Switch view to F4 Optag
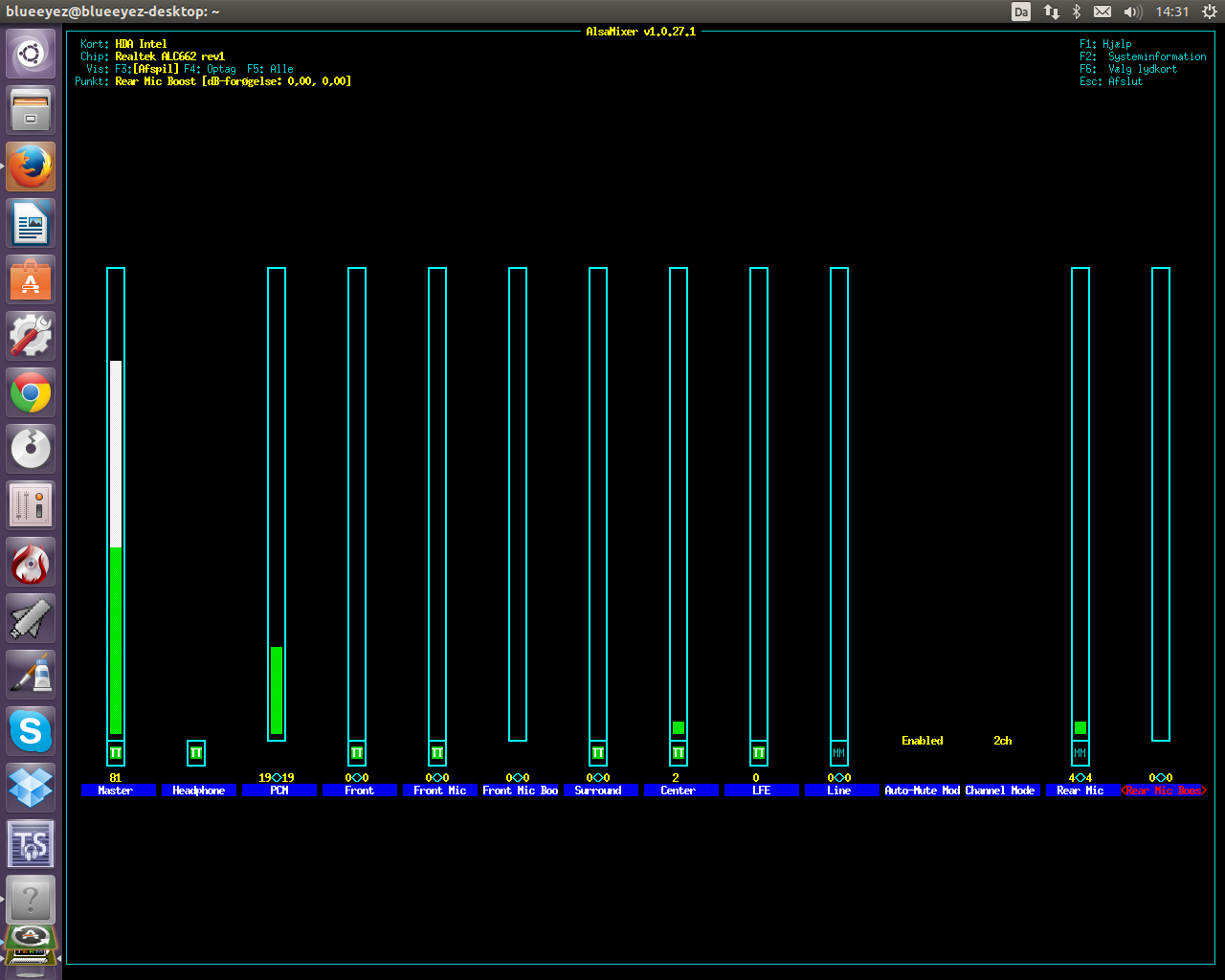This screenshot has width=1225, height=980. coord(211,69)
